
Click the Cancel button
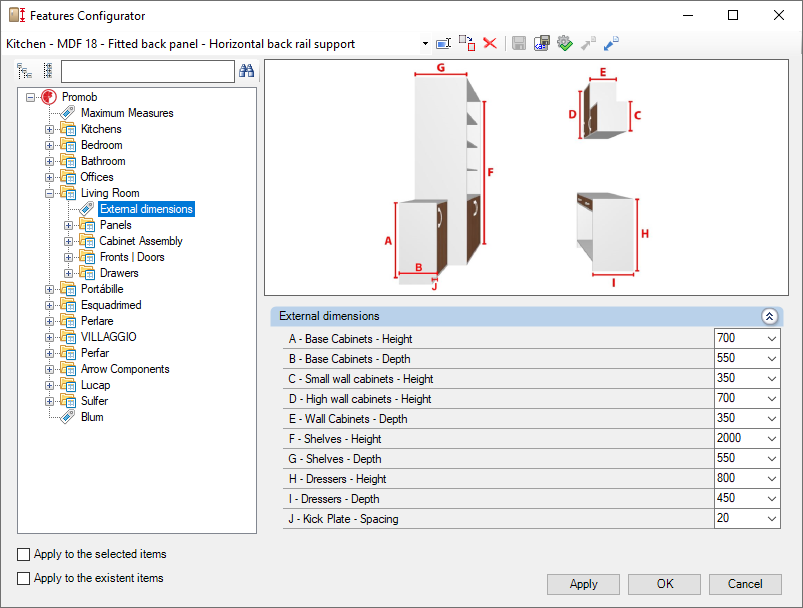pos(745,584)
